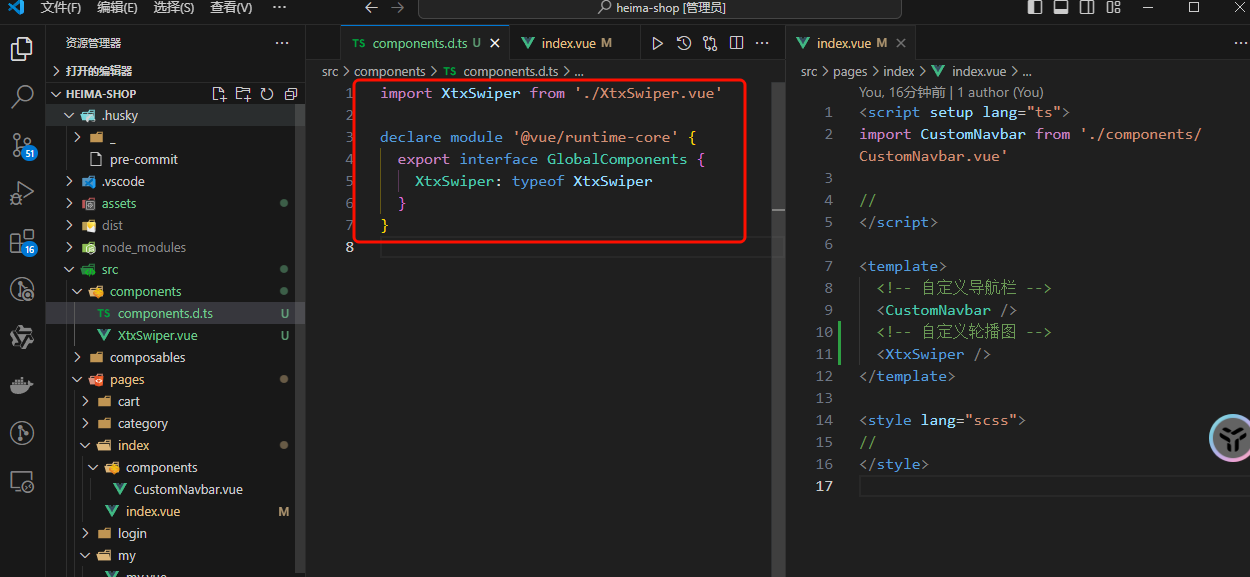Go back using title bar left arrow
The image size is (1250, 577).
click(x=372, y=8)
